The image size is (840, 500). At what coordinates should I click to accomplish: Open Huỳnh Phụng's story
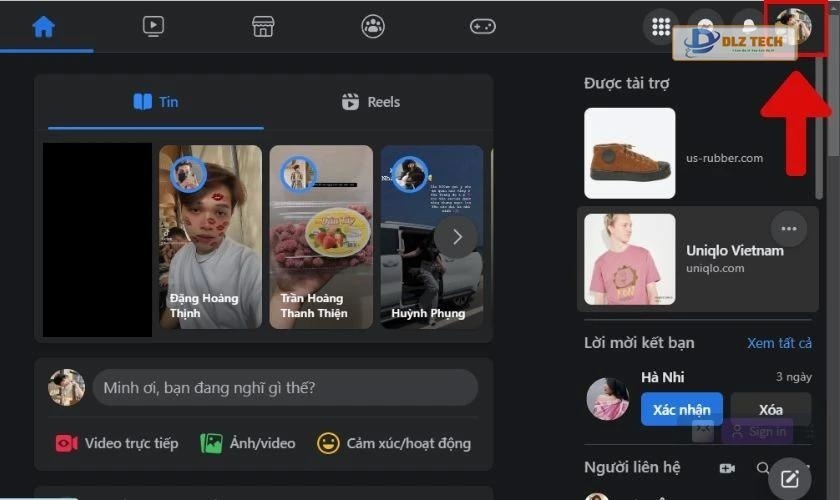point(432,236)
